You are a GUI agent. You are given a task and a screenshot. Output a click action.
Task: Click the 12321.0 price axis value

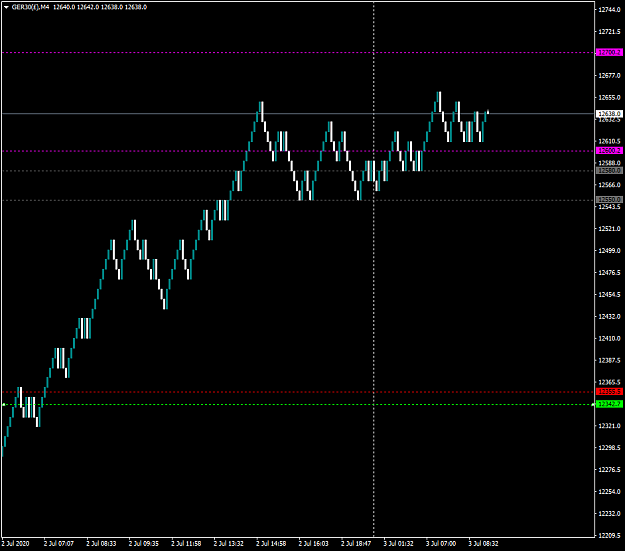(609, 426)
